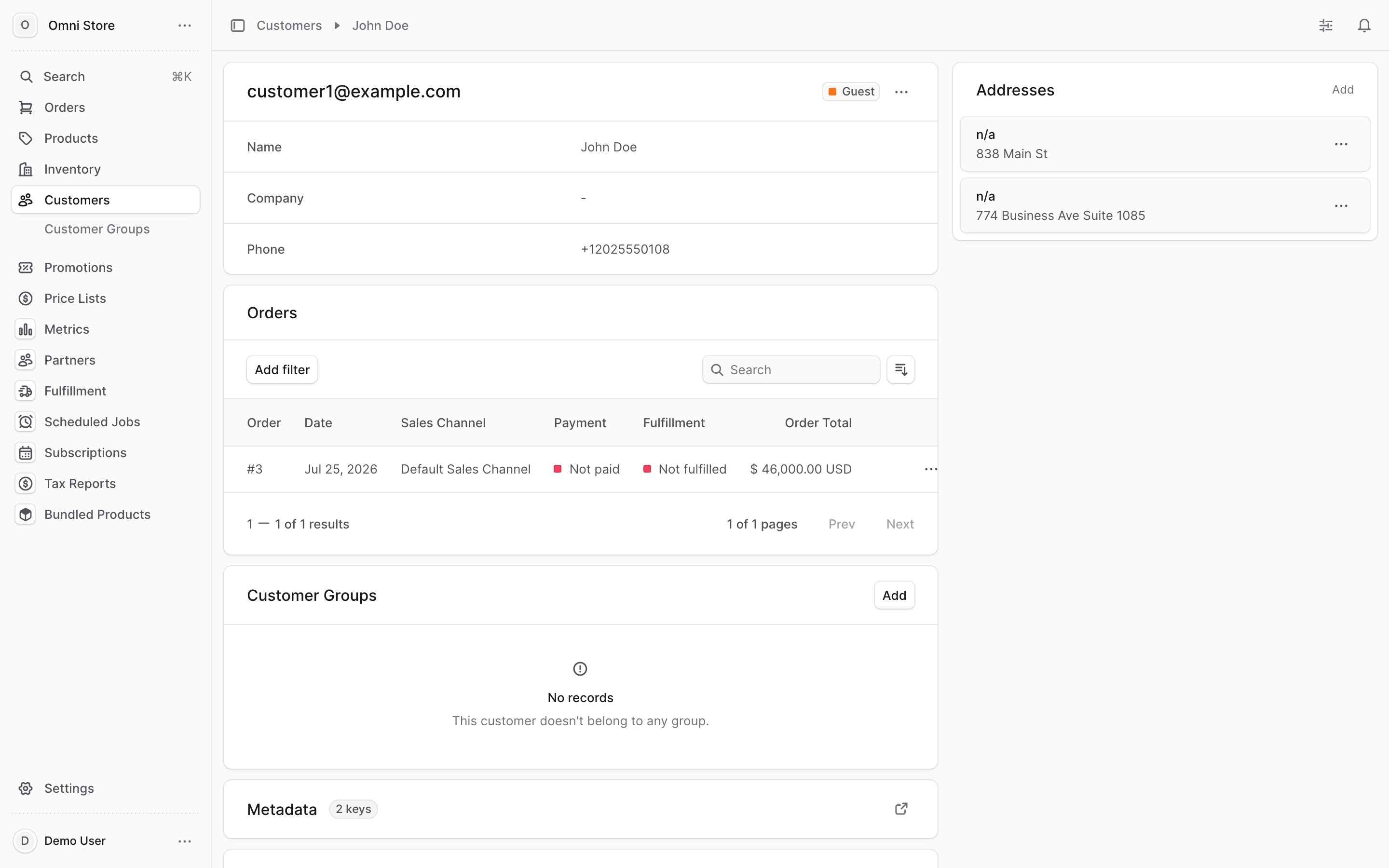Click the 774 Business Ave Suite 1085 card
1389x868 pixels.
tap(1165, 205)
